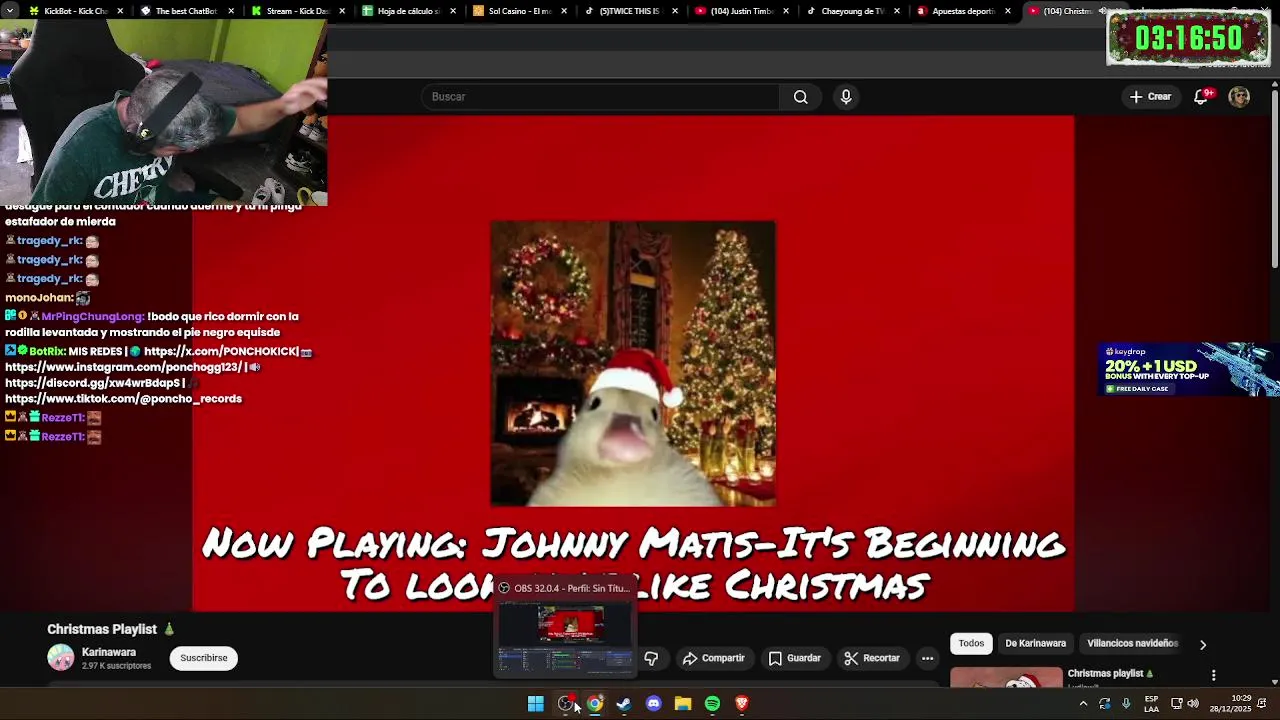Open volume control in system tray

point(1193,704)
